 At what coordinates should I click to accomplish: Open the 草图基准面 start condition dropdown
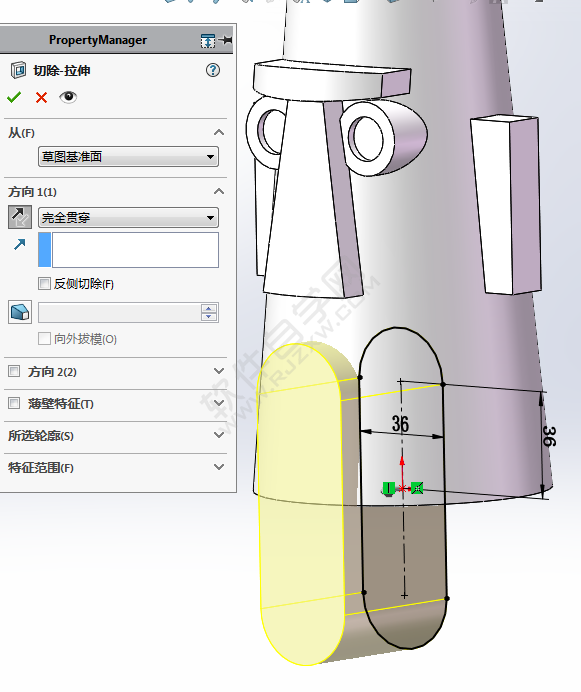128,157
